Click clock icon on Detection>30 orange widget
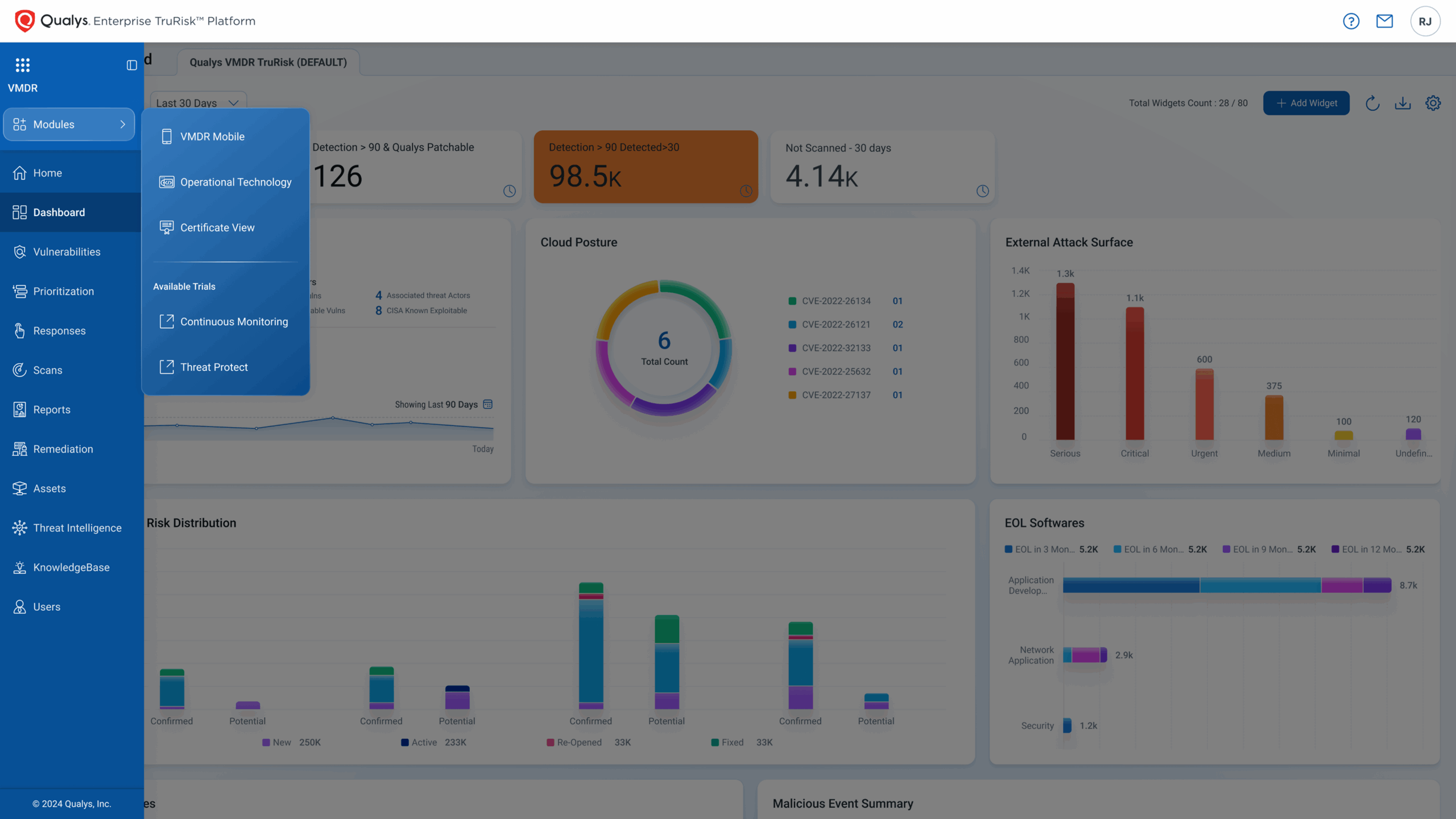 pyautogui.click(x=746, y=191)
